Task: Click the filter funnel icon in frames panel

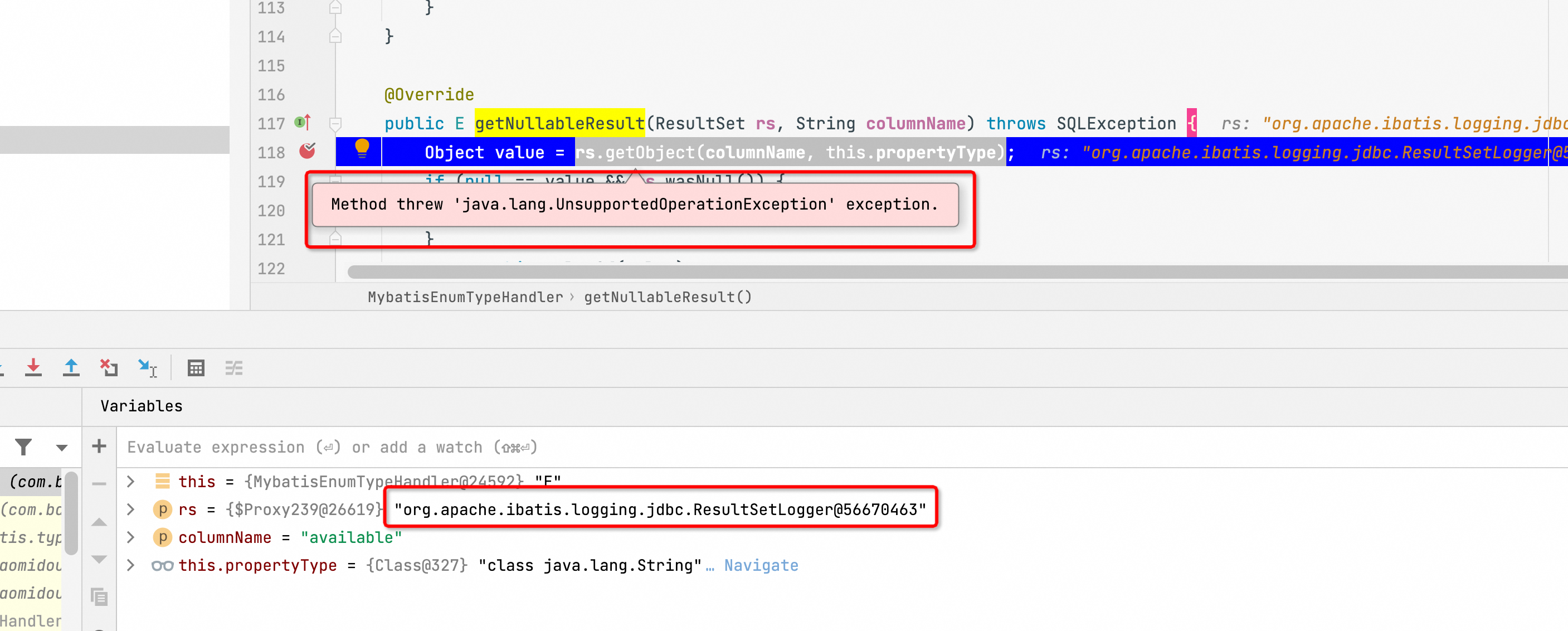Action: pos(23,446)
